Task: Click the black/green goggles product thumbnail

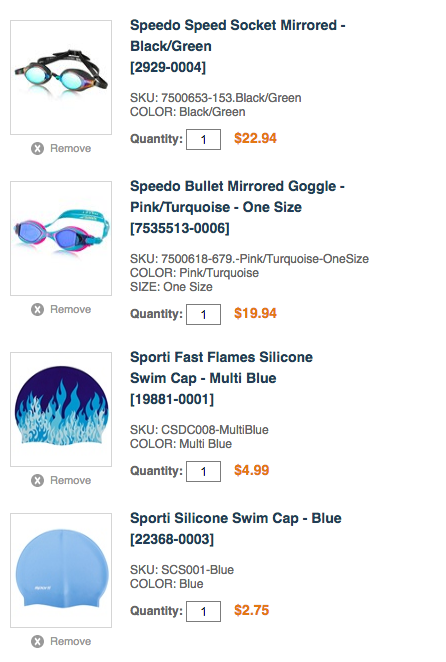Action: point(61,77)
